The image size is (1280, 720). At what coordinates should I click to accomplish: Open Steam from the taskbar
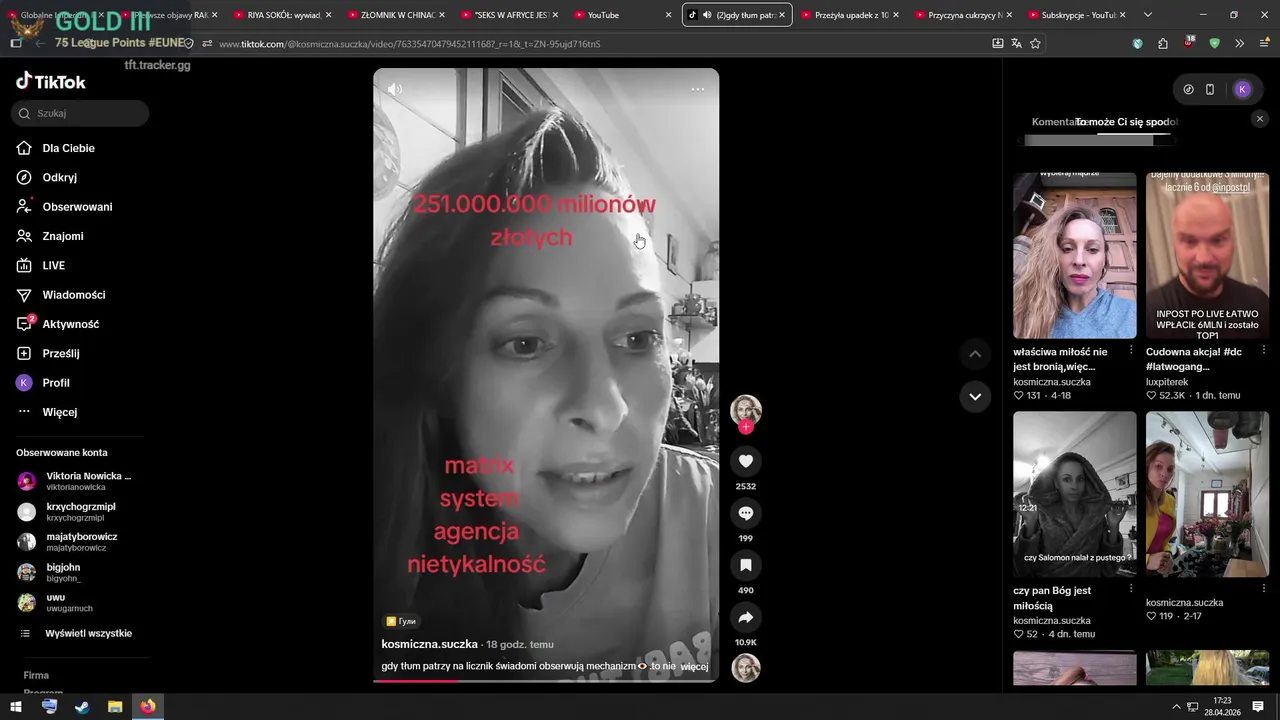coord(82,706)
